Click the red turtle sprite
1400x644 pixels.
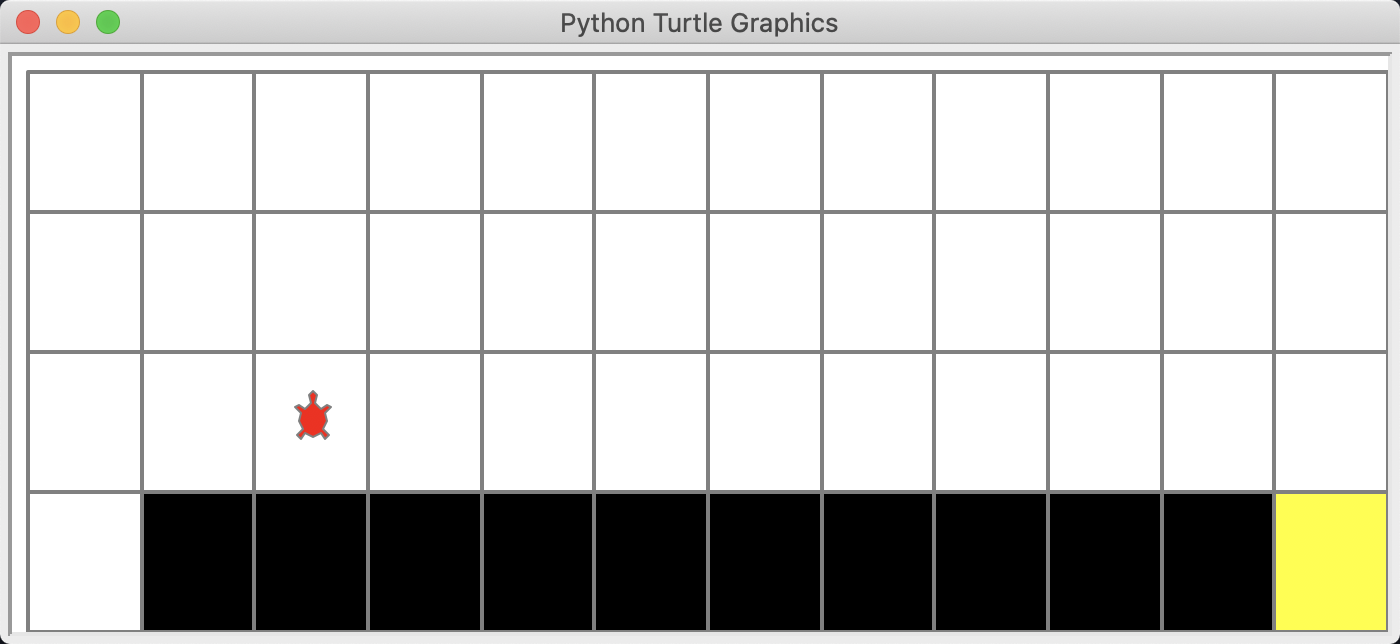click(x=313, y=416)
